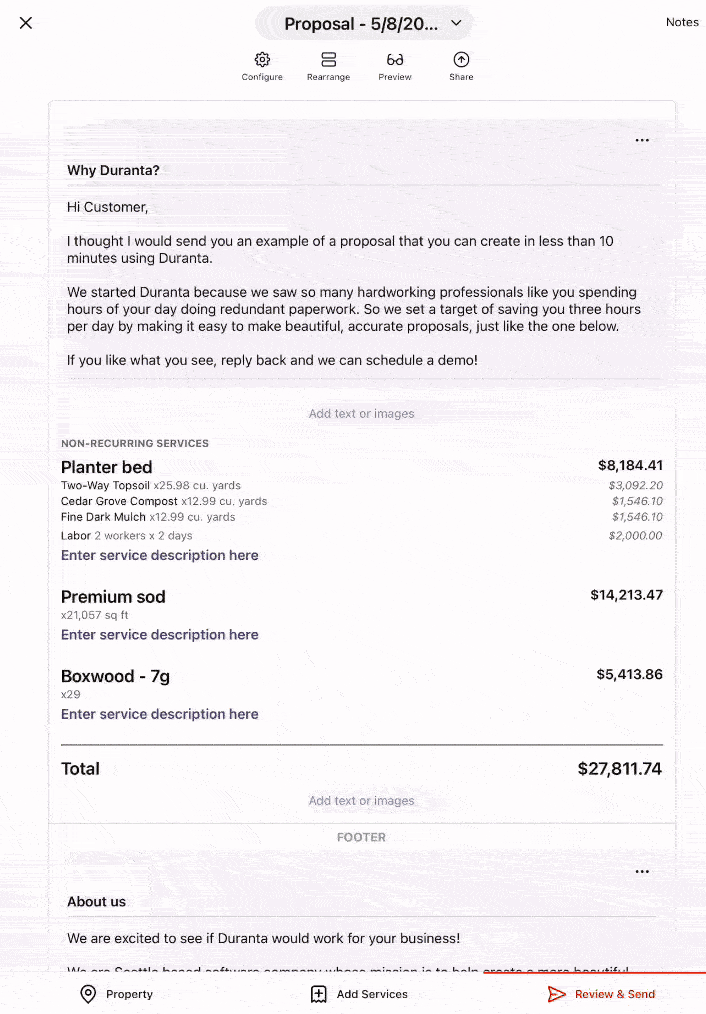
Task: Select the Premium sod price $14,213.47
Action: click(626, 595)
